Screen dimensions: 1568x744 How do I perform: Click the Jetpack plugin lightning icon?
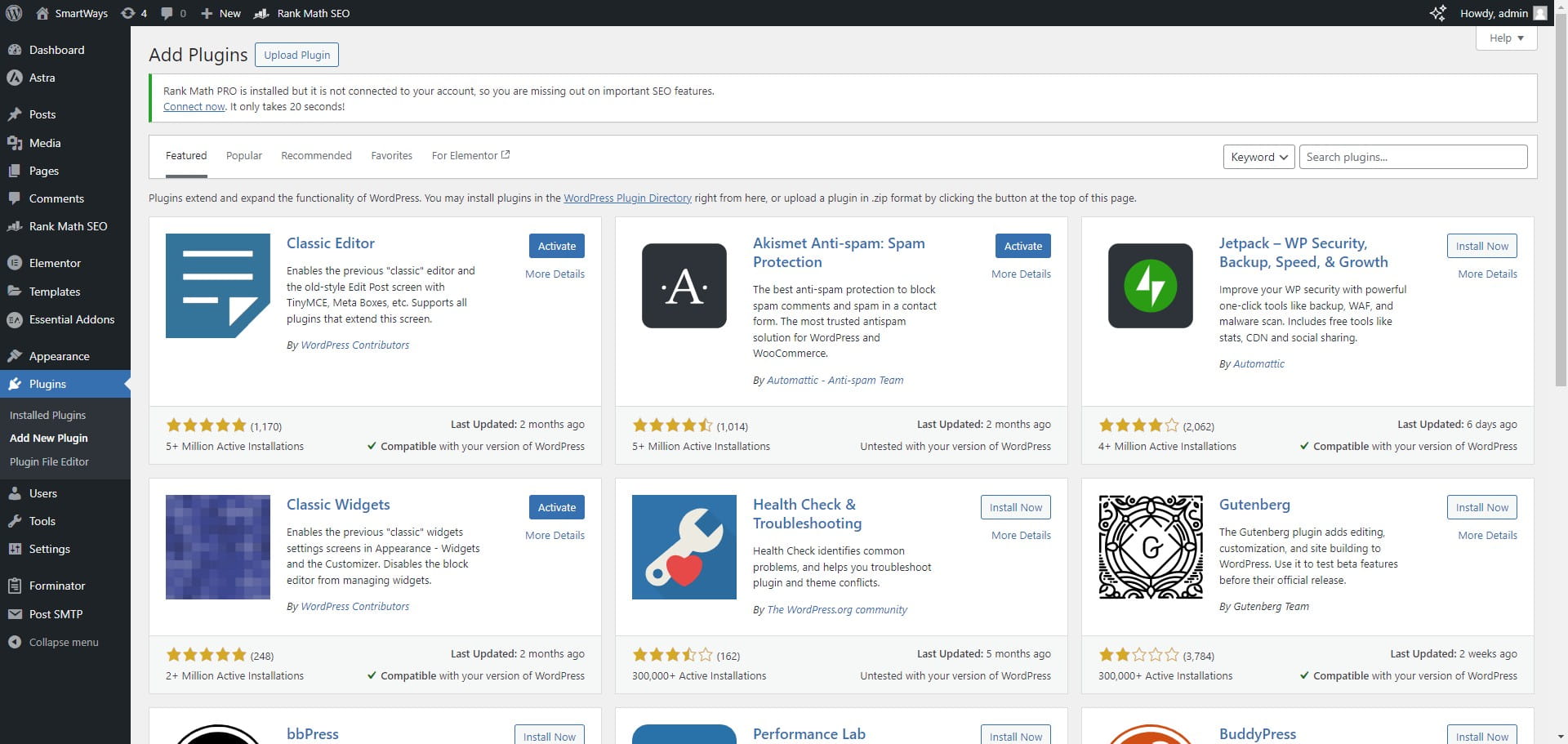(1150, 286)
